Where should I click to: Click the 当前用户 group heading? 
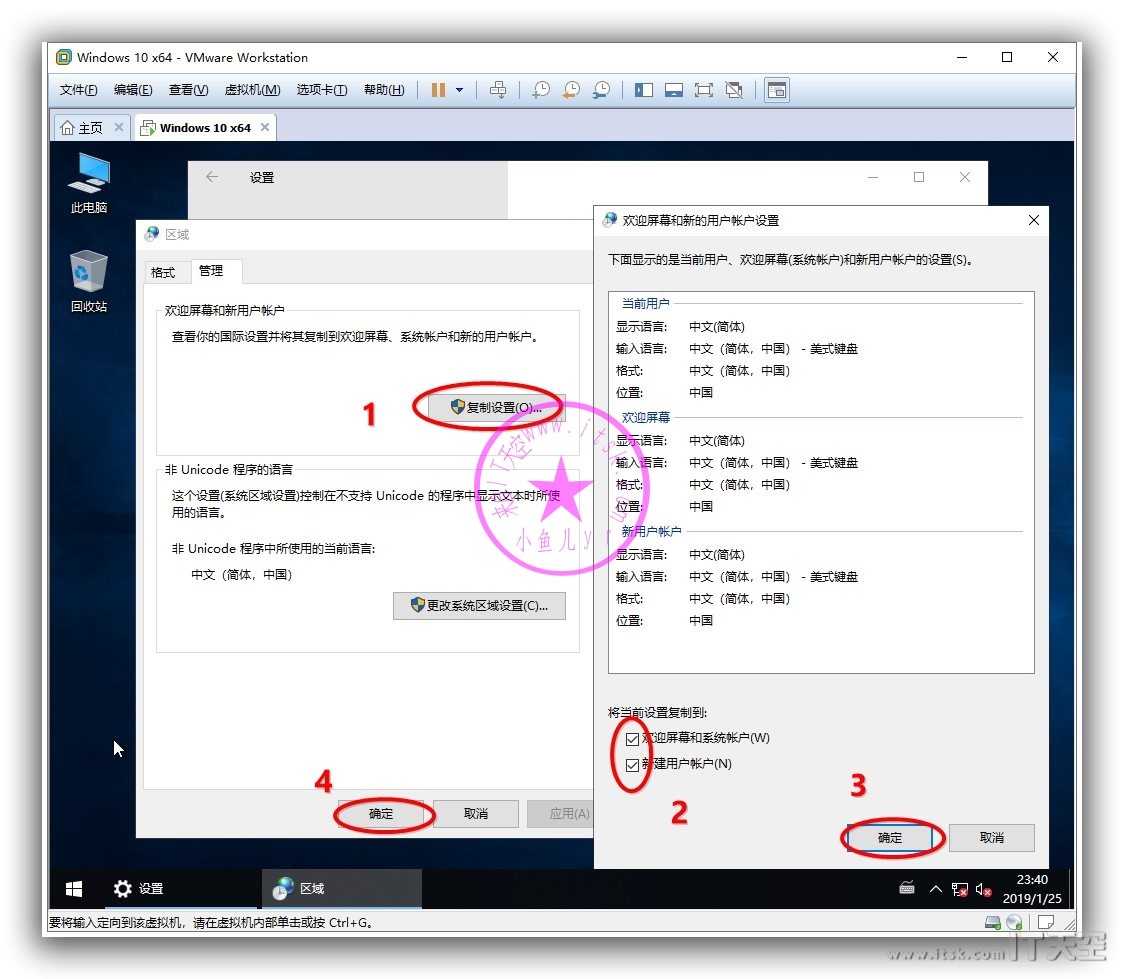pyautogui.click(x=646, y=303)
